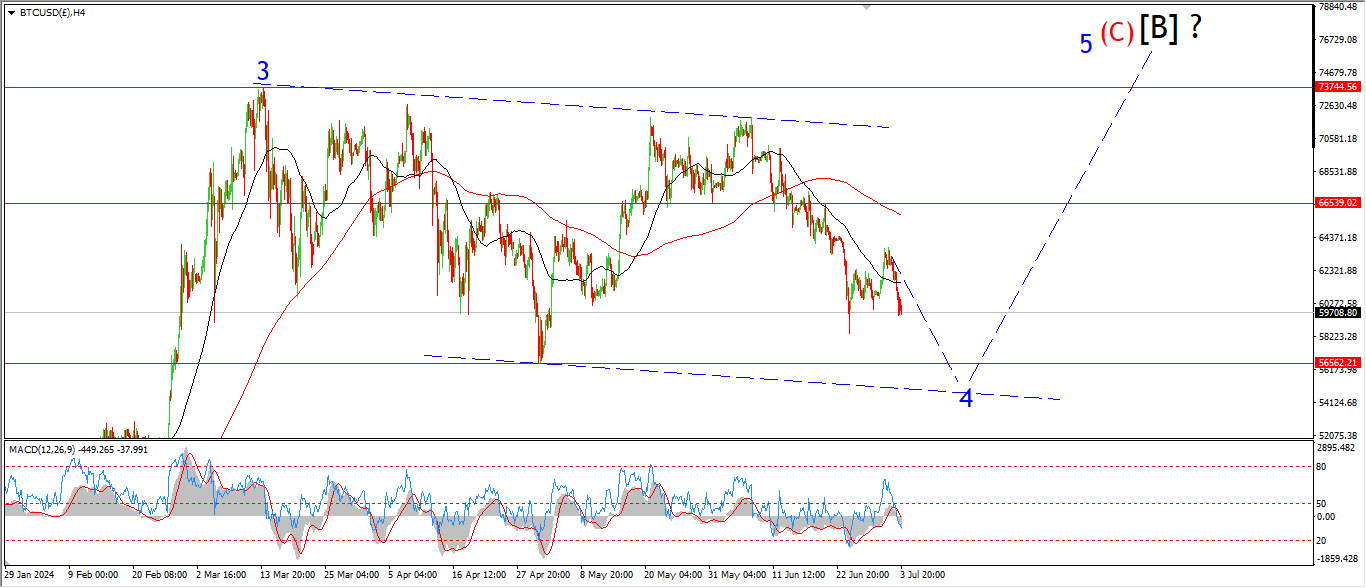
Task: Select the blue wave label 5
Action: (1085, 44)
